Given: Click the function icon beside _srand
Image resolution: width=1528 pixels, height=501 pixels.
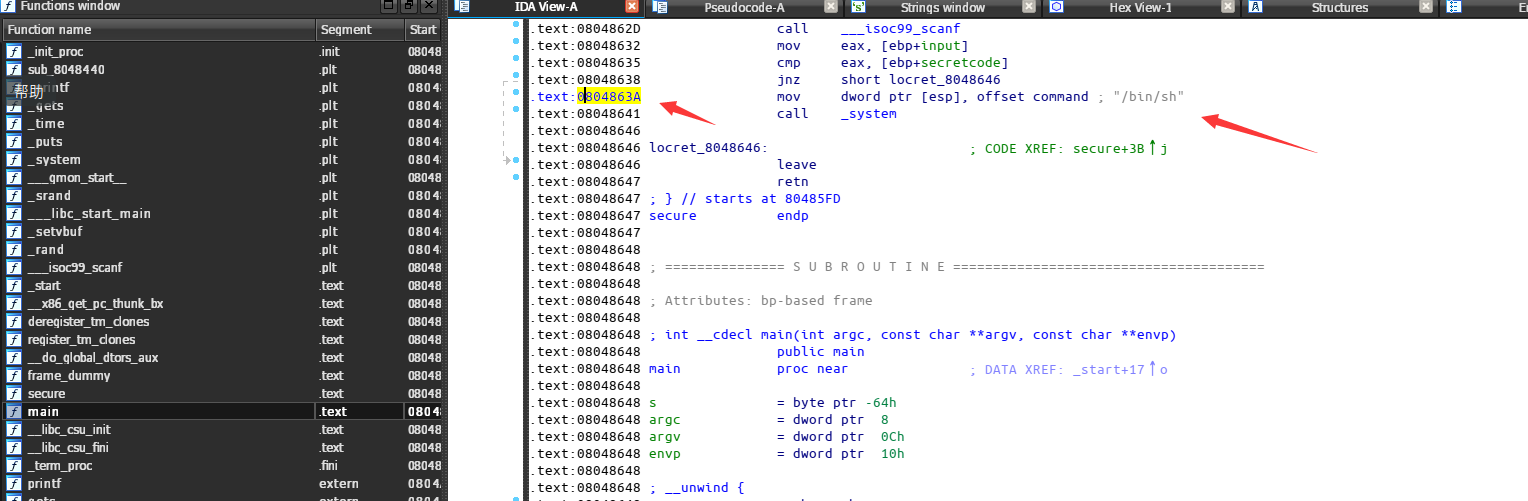Looking at the screenshot, I should point(14,196).
